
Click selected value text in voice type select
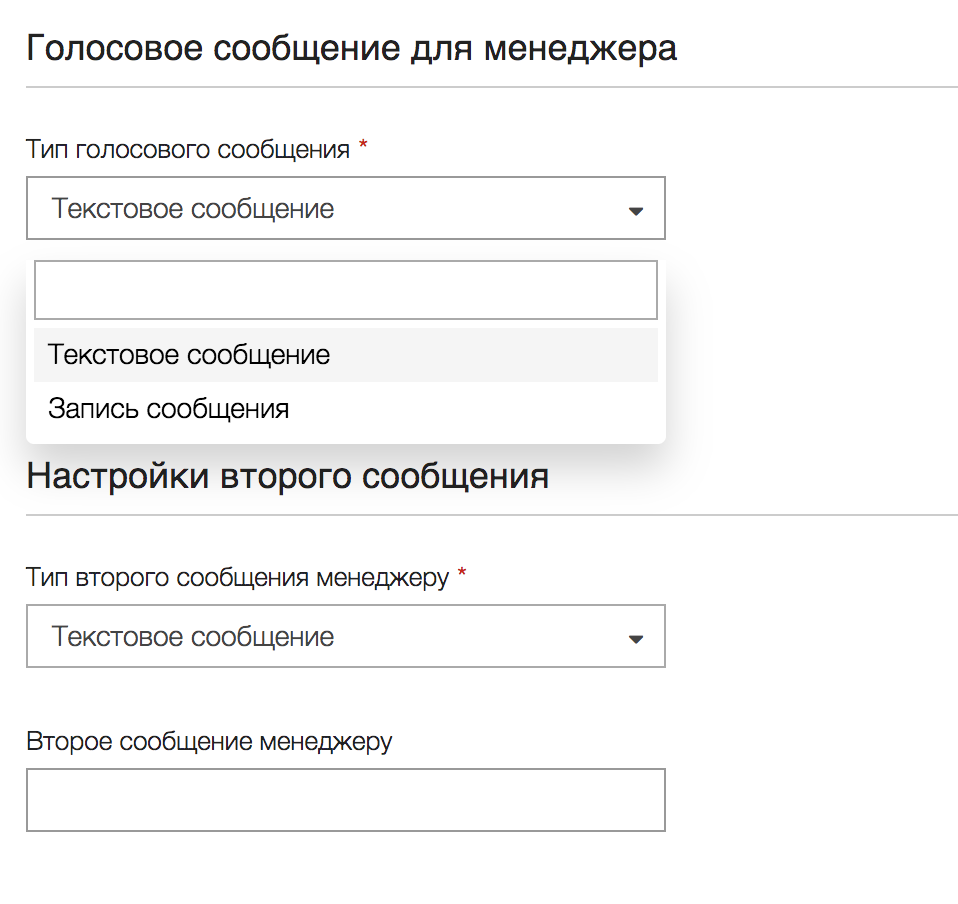pyautogui.click(x=193, y=209)
